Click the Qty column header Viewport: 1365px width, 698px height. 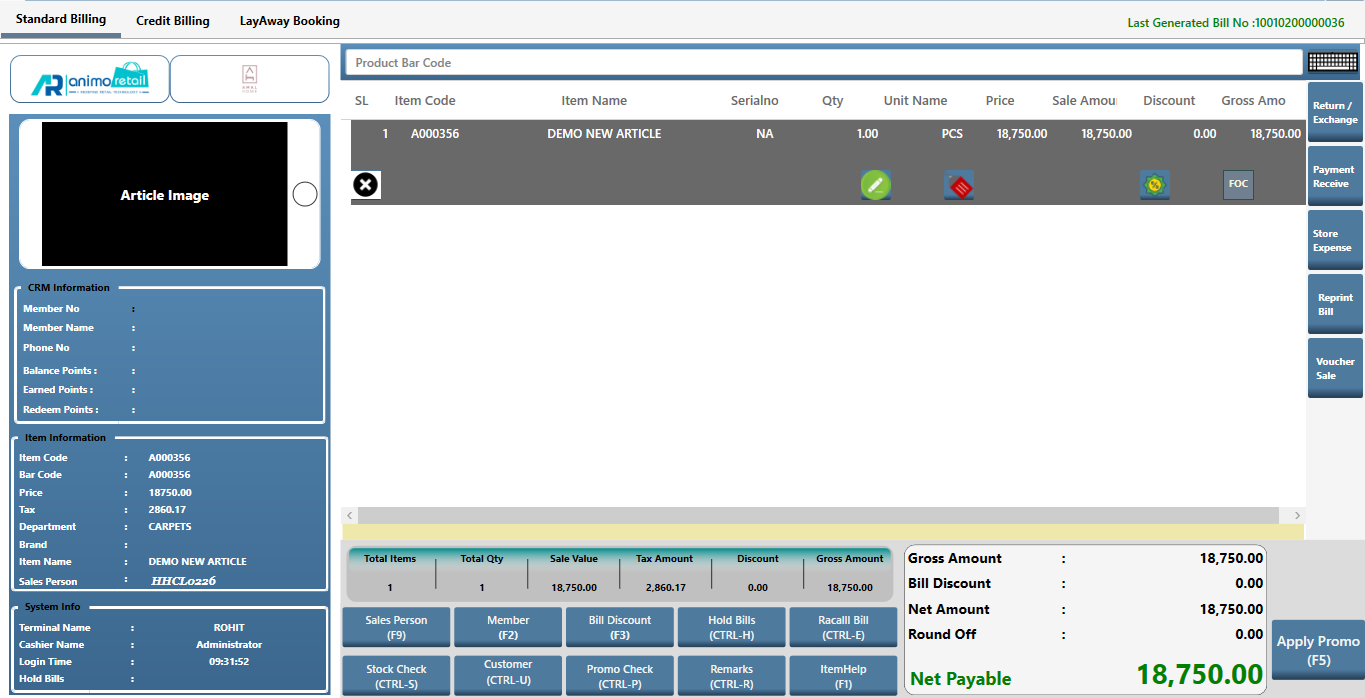[833, 101]
